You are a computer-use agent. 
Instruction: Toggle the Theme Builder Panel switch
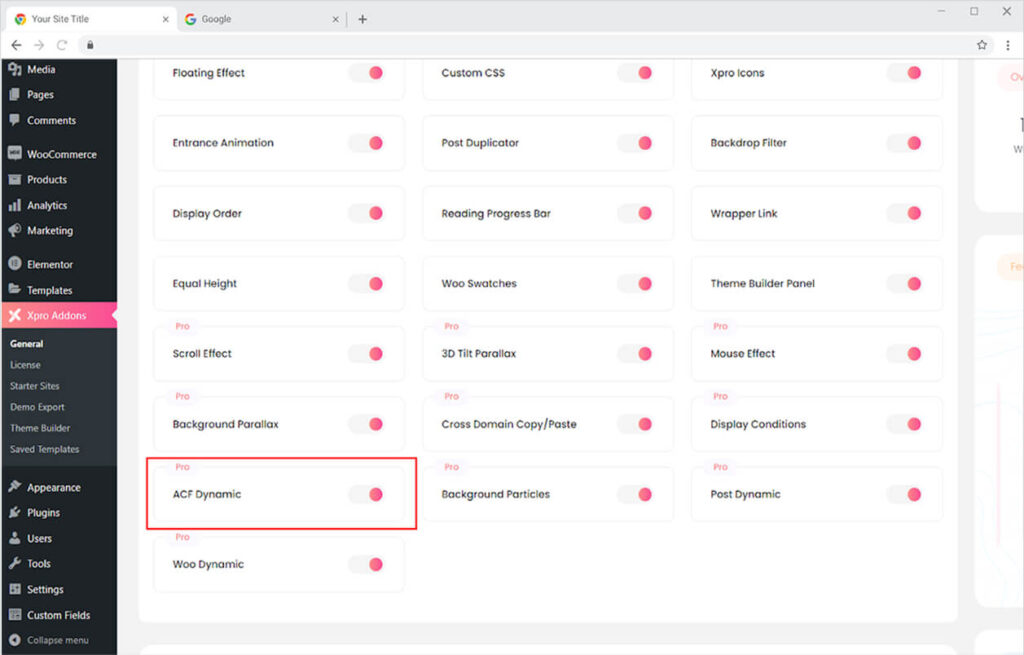tap(904, 284)
